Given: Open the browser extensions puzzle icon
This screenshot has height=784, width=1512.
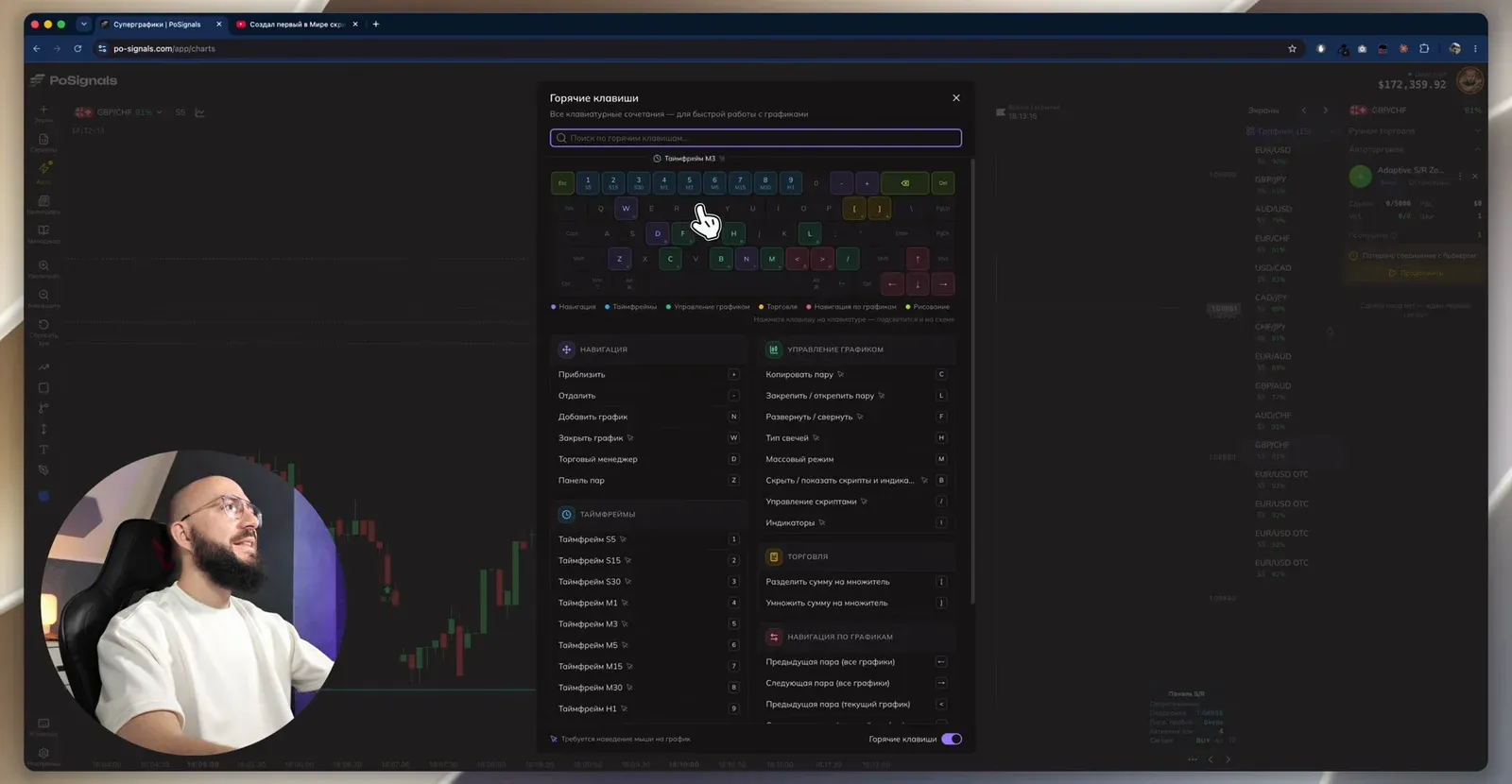Looking at the screenshot, I should pos(1424,49).
